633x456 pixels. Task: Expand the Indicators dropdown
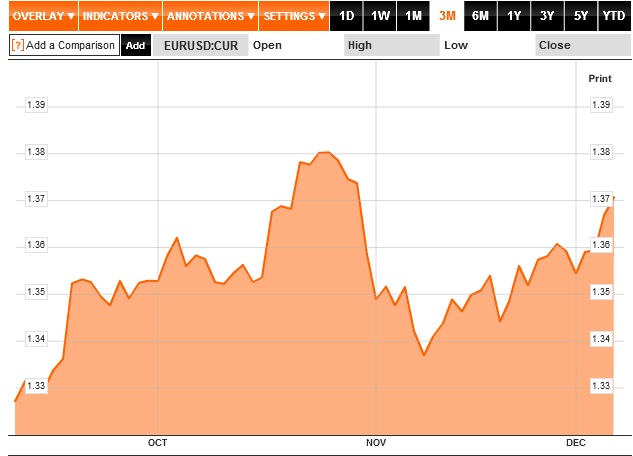point(121,16)
